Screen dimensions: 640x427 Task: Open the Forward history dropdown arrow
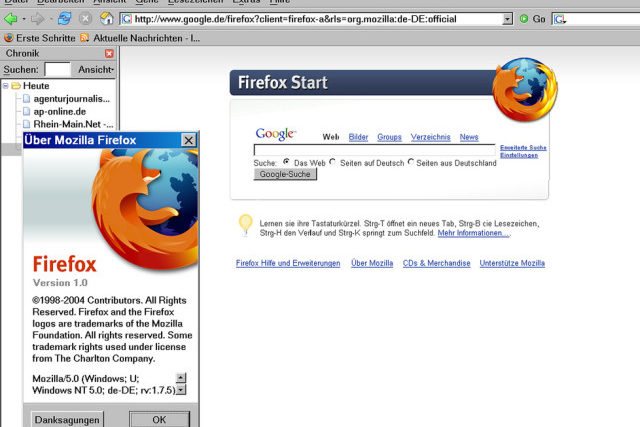pyautogui.click(x=51, y=19)
